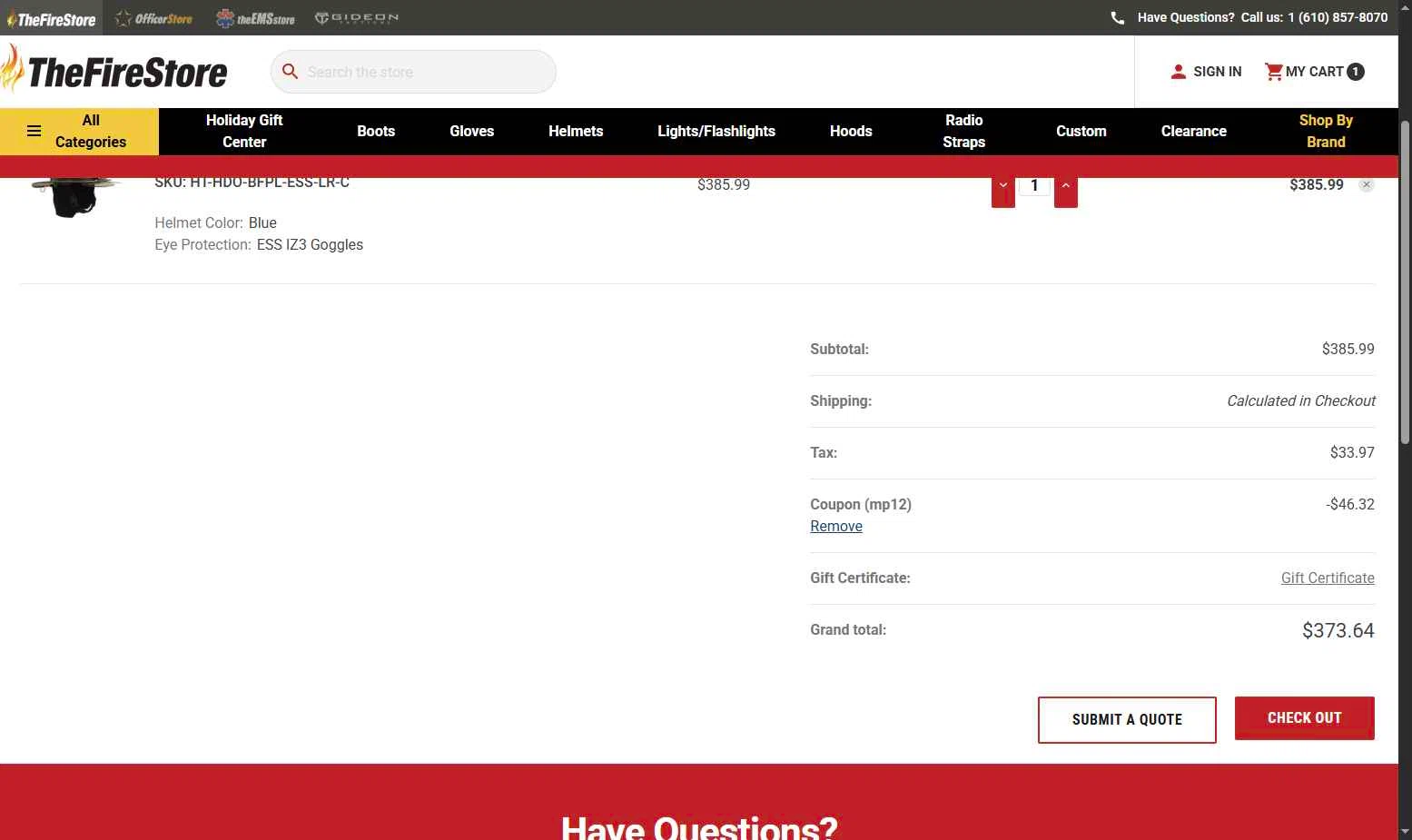Open Lights/Flashlights category
Viewport: 1412px width, 840px height.
716,131
